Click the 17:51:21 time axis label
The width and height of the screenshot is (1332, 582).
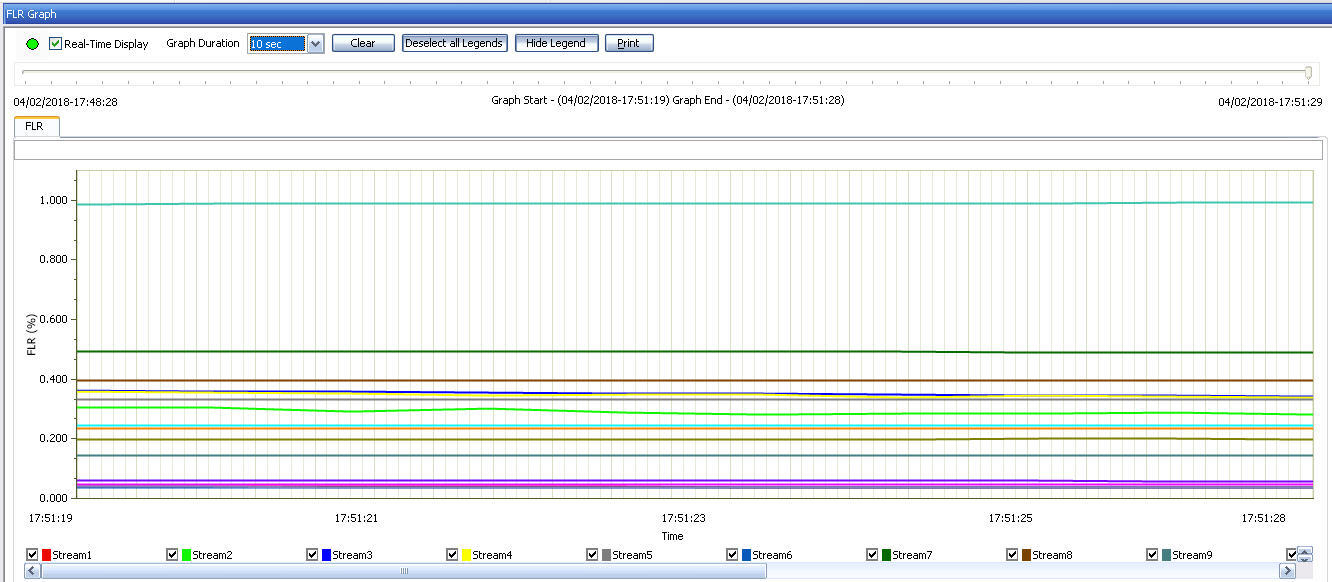tap(356, 518)
